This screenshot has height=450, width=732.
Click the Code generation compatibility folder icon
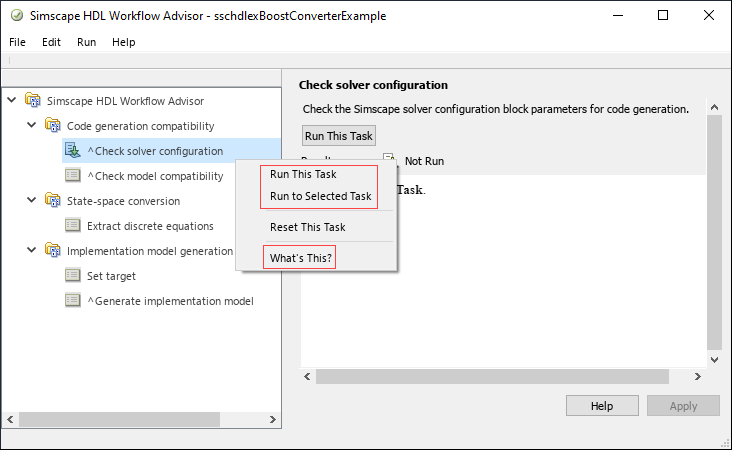[53, 126]
